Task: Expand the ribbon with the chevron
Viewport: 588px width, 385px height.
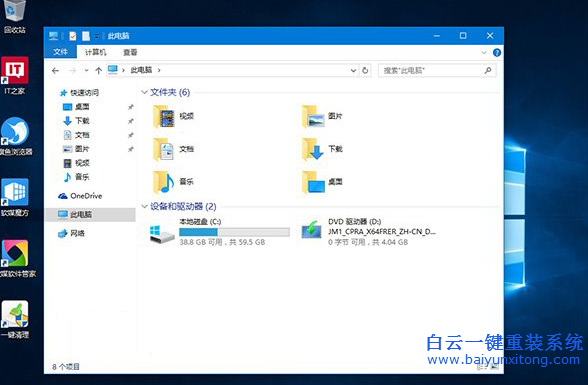Action: (x=484, y=53)
